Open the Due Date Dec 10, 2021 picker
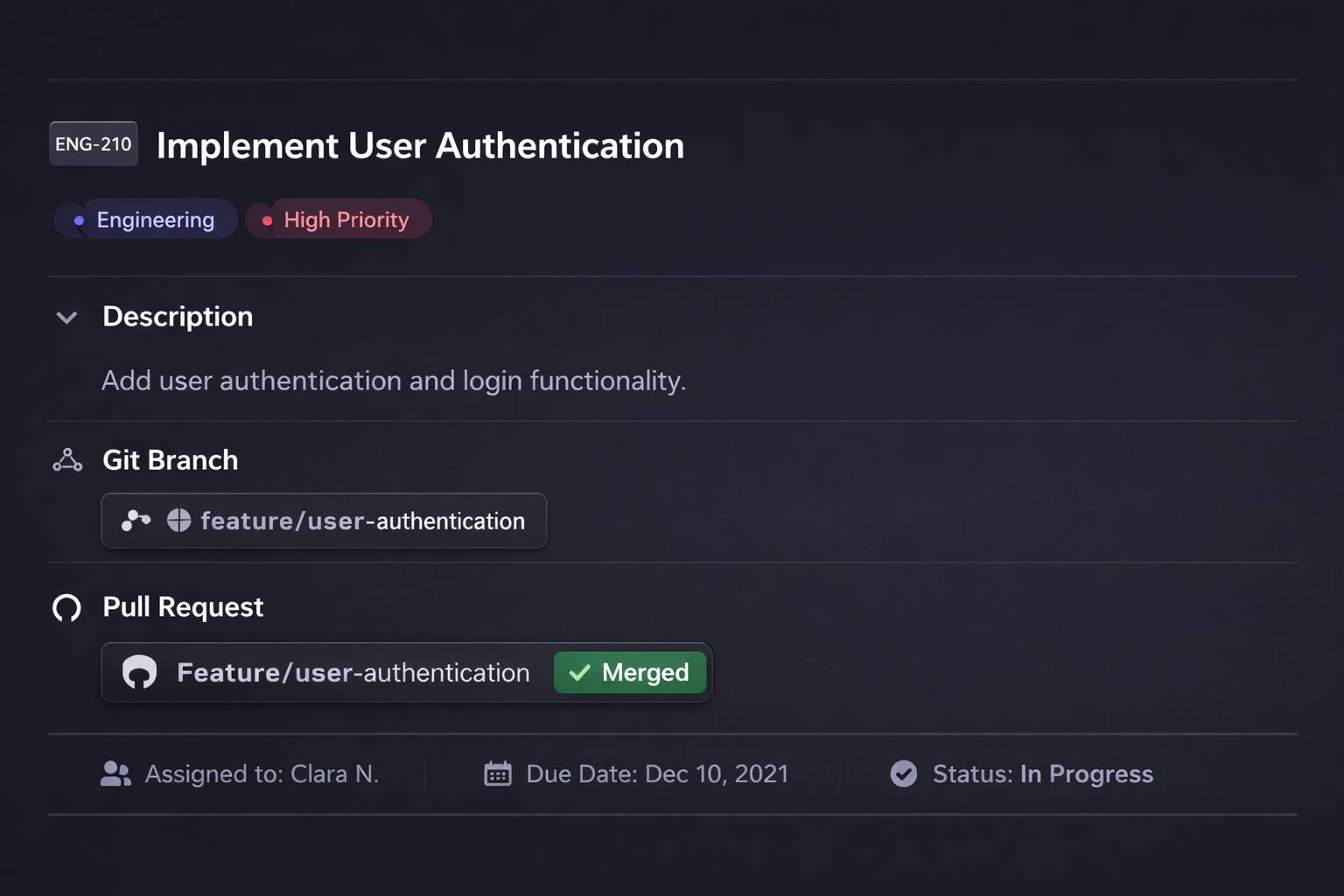 [x=656, y=773]
